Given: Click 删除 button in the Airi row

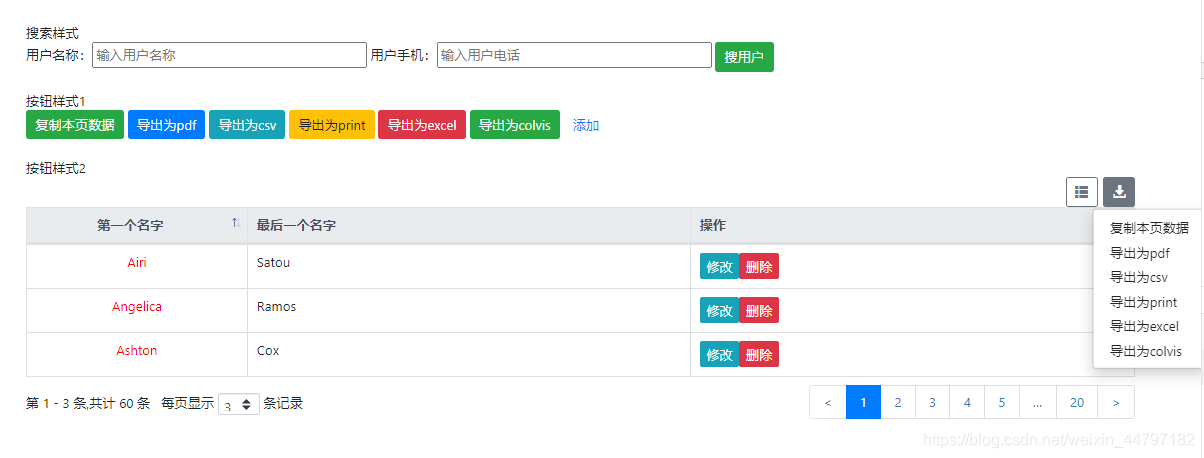Looking at the screenshot, I should pyautogui.click(x=759, y=266).
